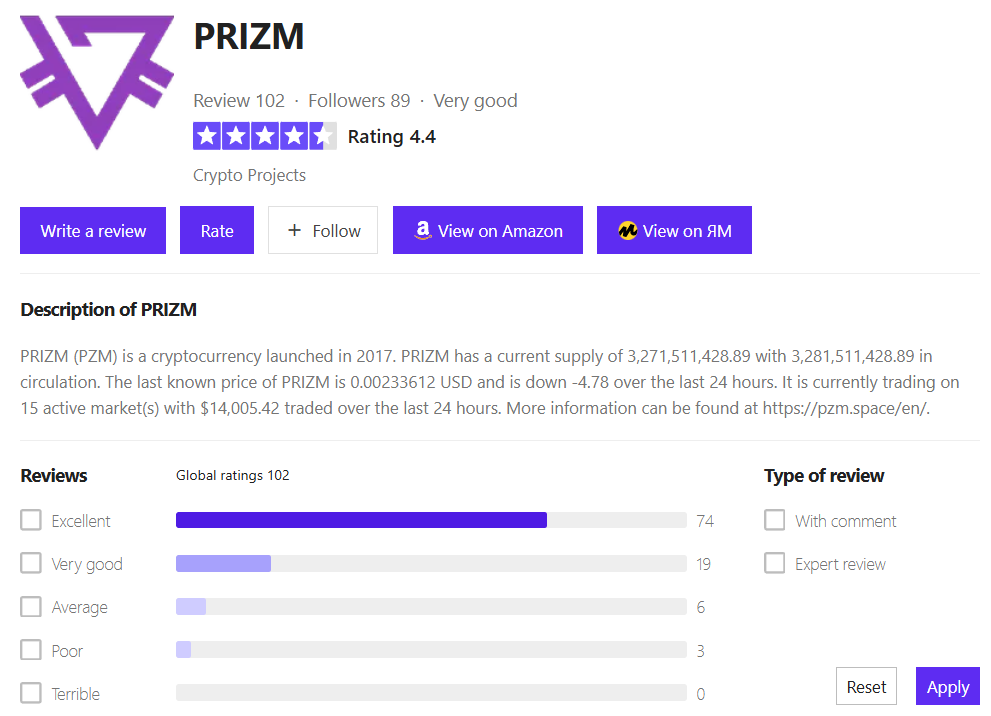991x716 pixels.
Task: Check the Average reviews checkbox
Action: point(31,607)
